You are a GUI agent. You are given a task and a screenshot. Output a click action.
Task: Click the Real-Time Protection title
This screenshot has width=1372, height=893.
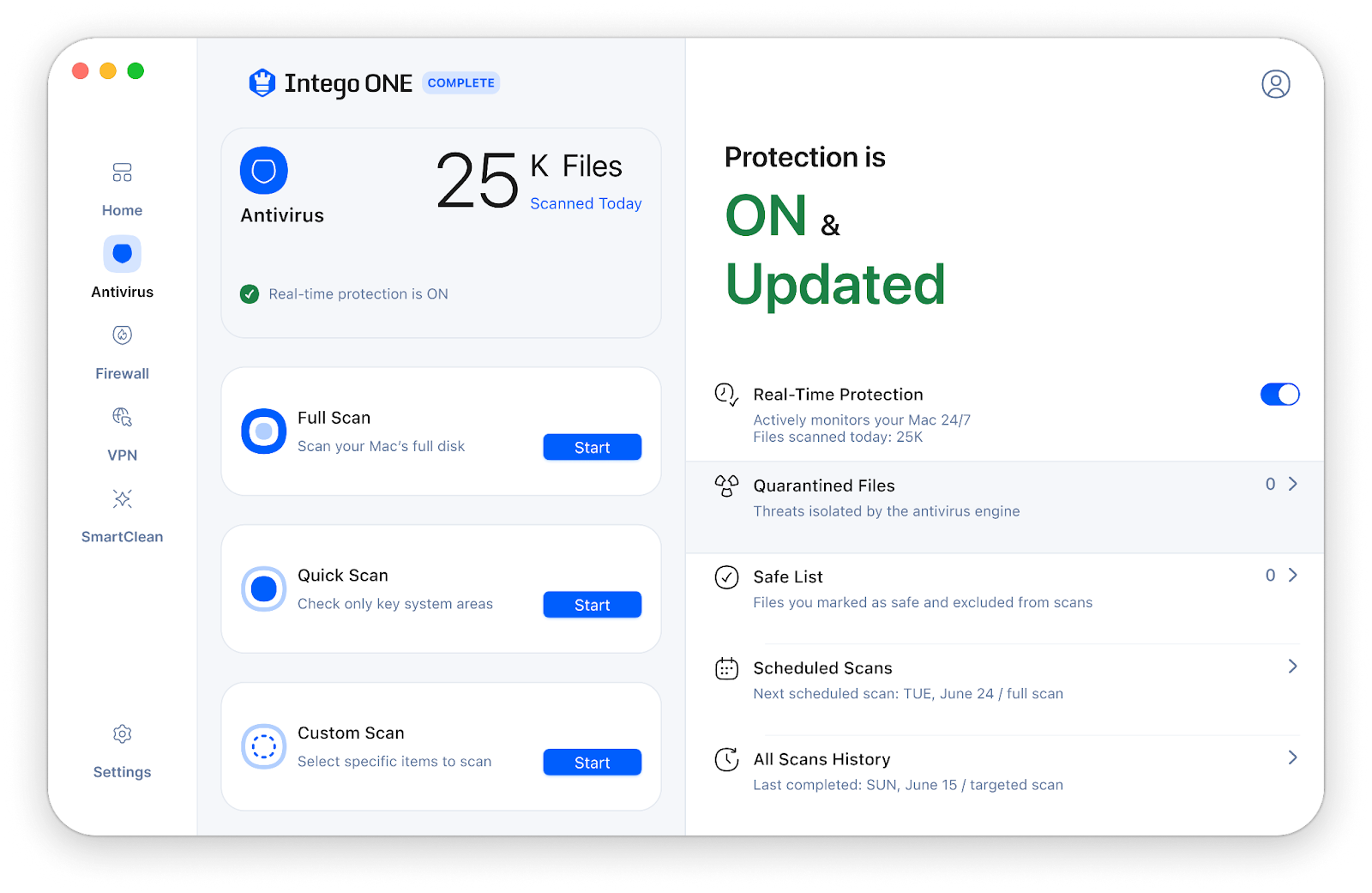pos(838,395)
